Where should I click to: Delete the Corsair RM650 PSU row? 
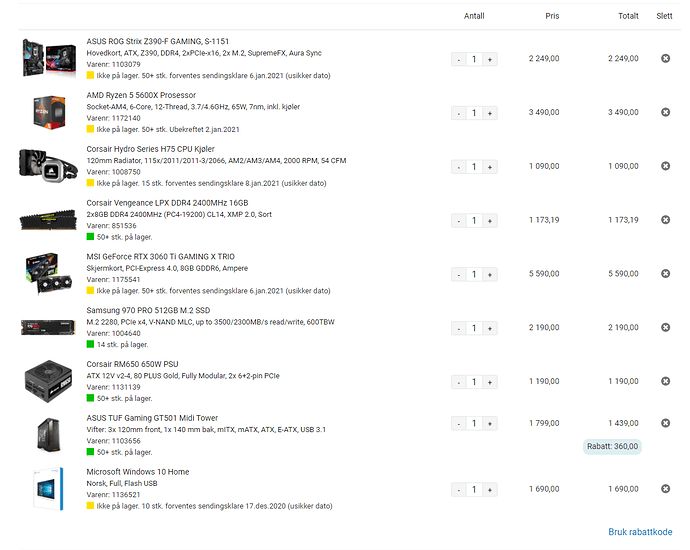[665, 381]
